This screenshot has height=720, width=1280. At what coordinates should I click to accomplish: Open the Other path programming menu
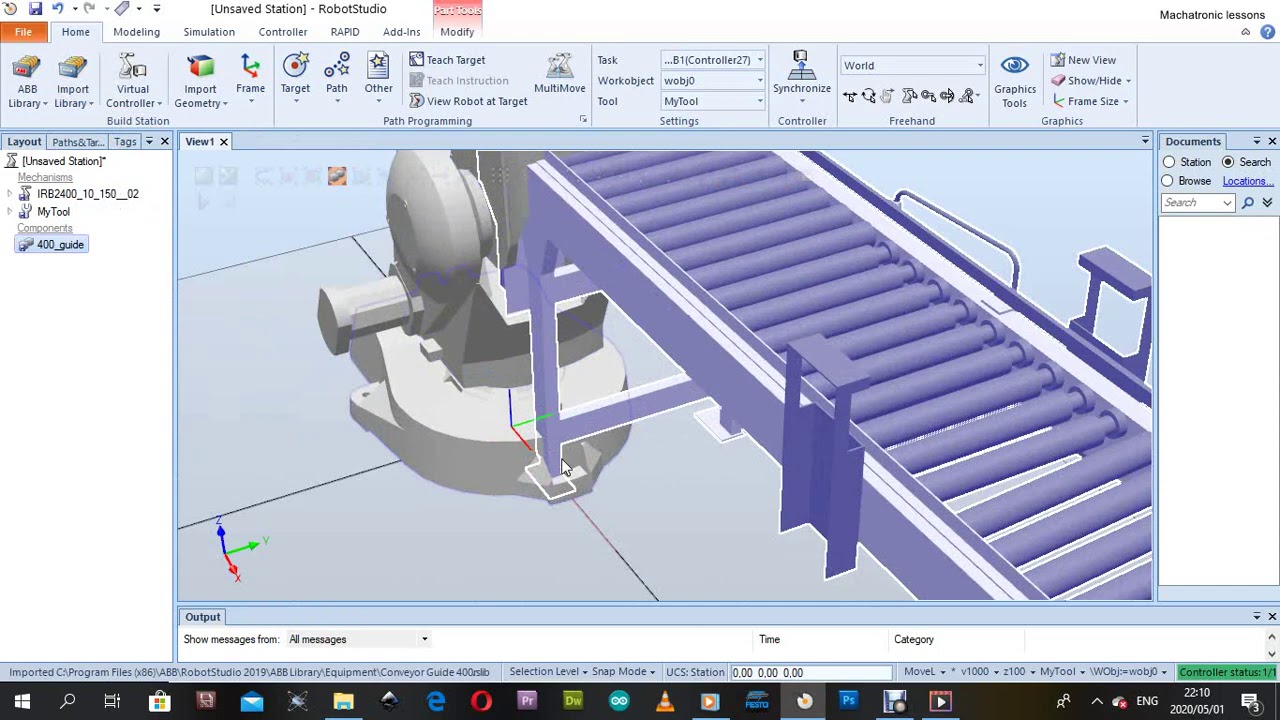tap(378, 75)
